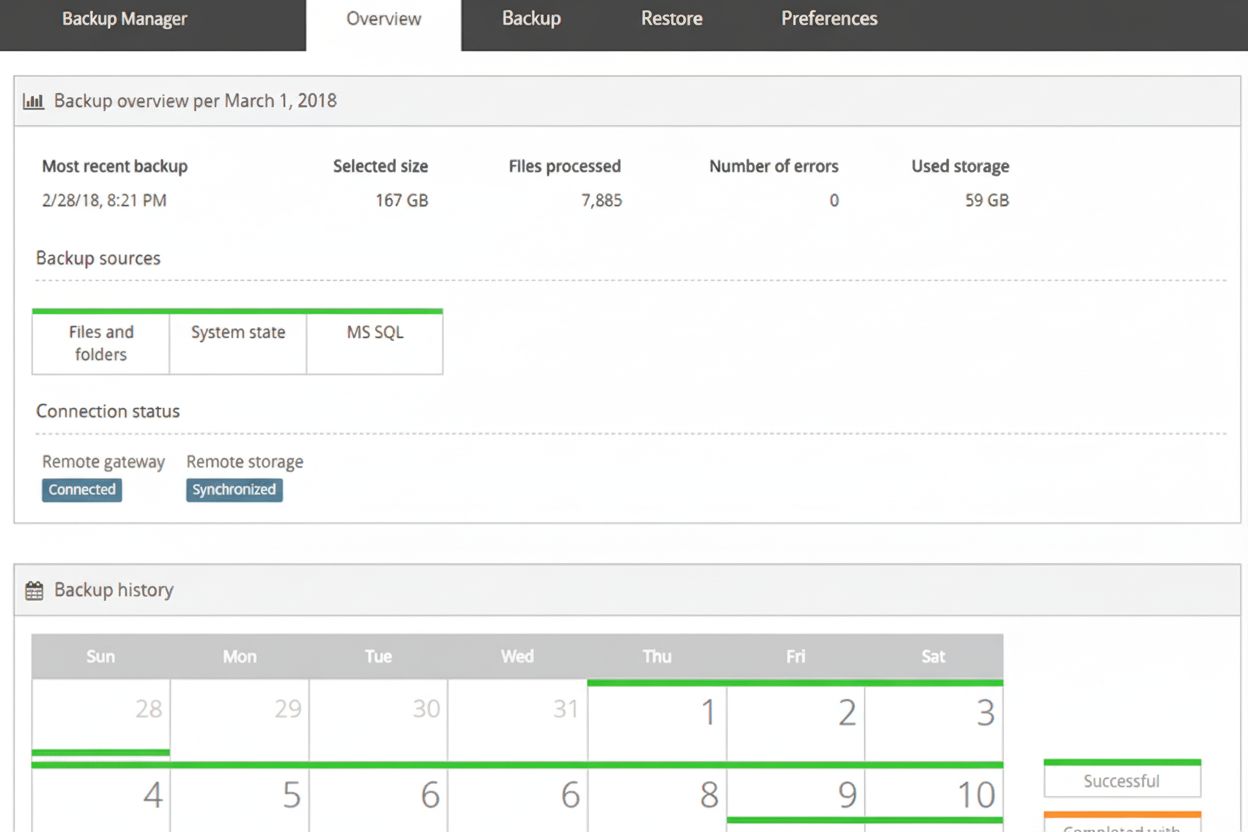
Task: Select March 1 in the backup calendar
Action: pyautogui.click(x=657, y=710)
